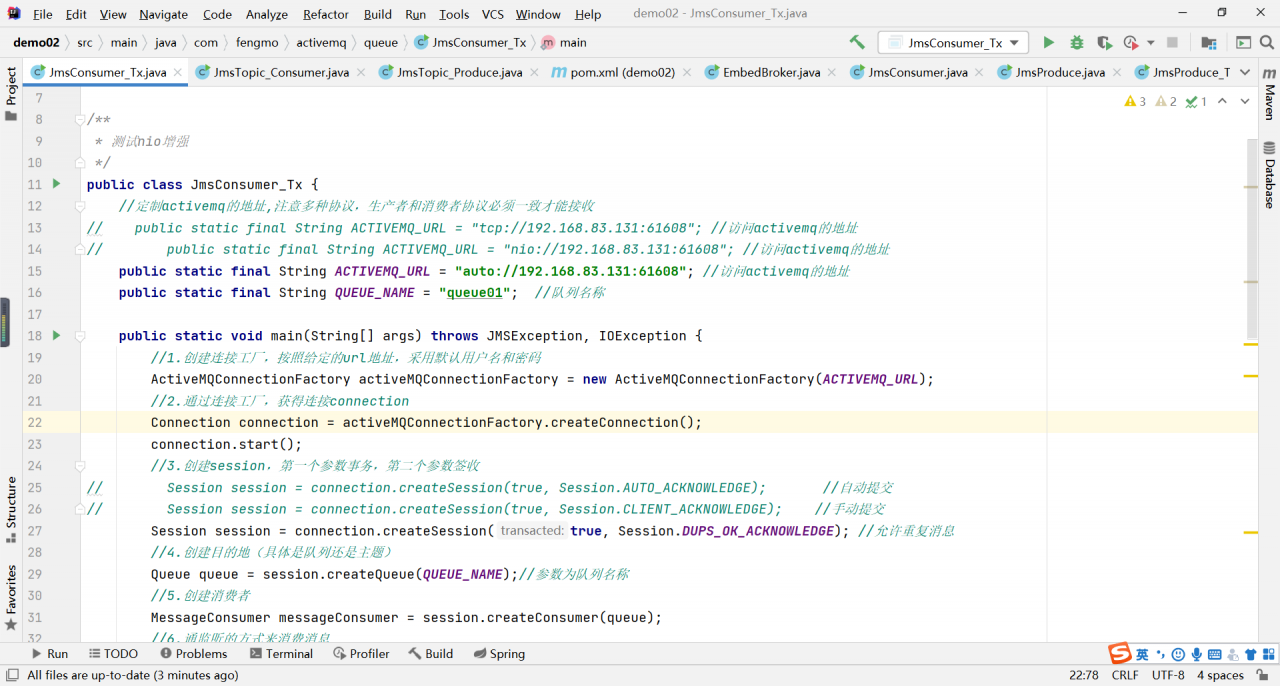Open the Database tool window

pyautogui.click(x=1269, y=175)
